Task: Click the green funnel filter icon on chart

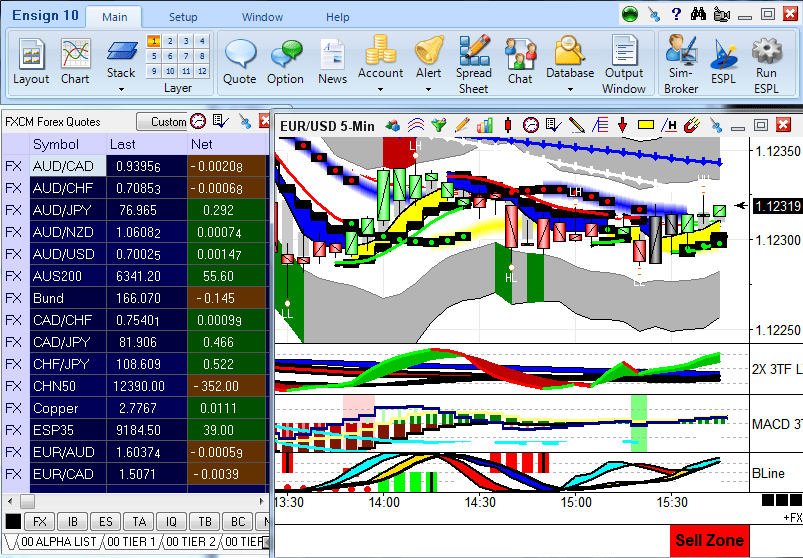Action: [x=439, y=125]
